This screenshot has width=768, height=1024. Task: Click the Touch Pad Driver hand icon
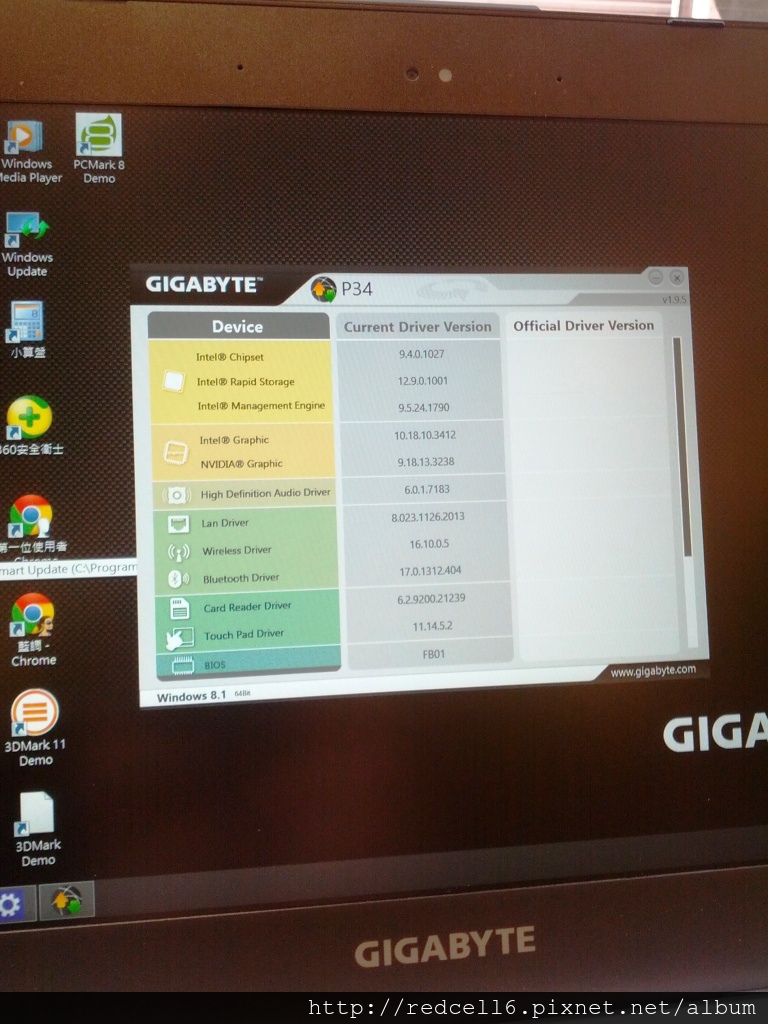coord(180,638)
